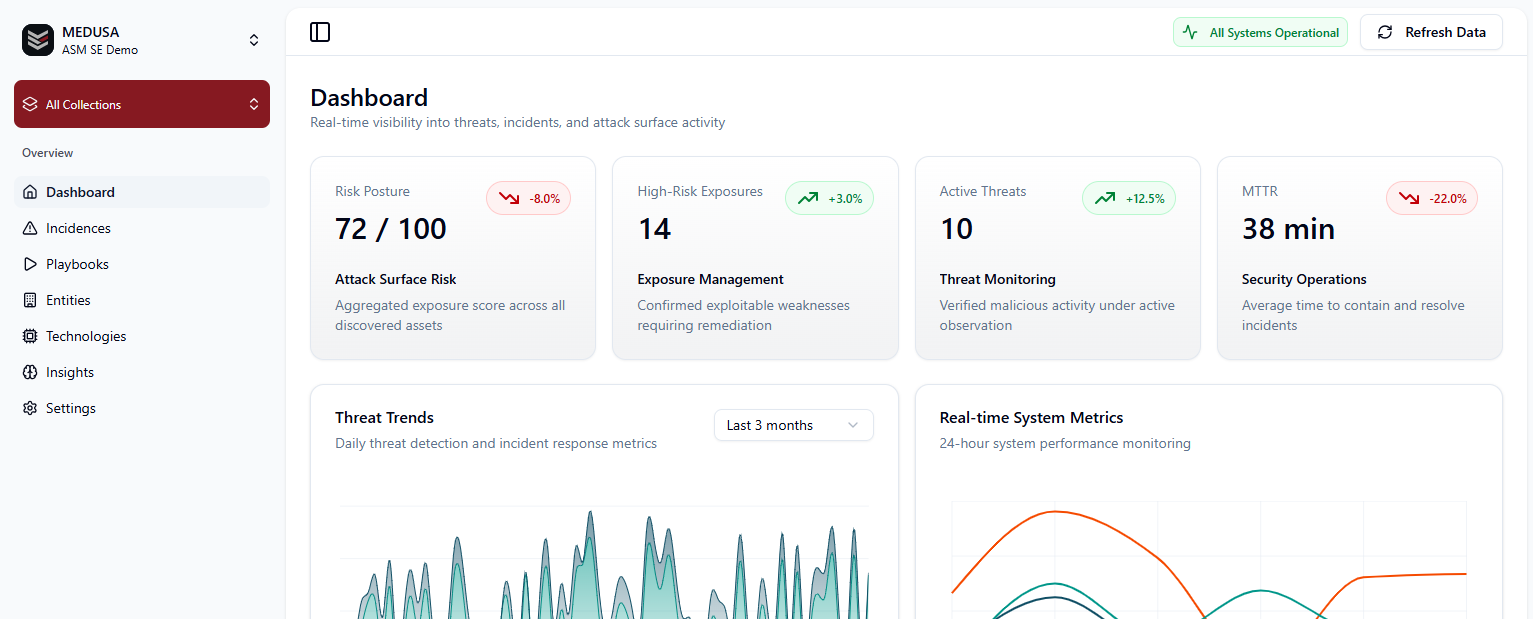Click the Refresh Data refresh icon

[x=1385, y=32]
